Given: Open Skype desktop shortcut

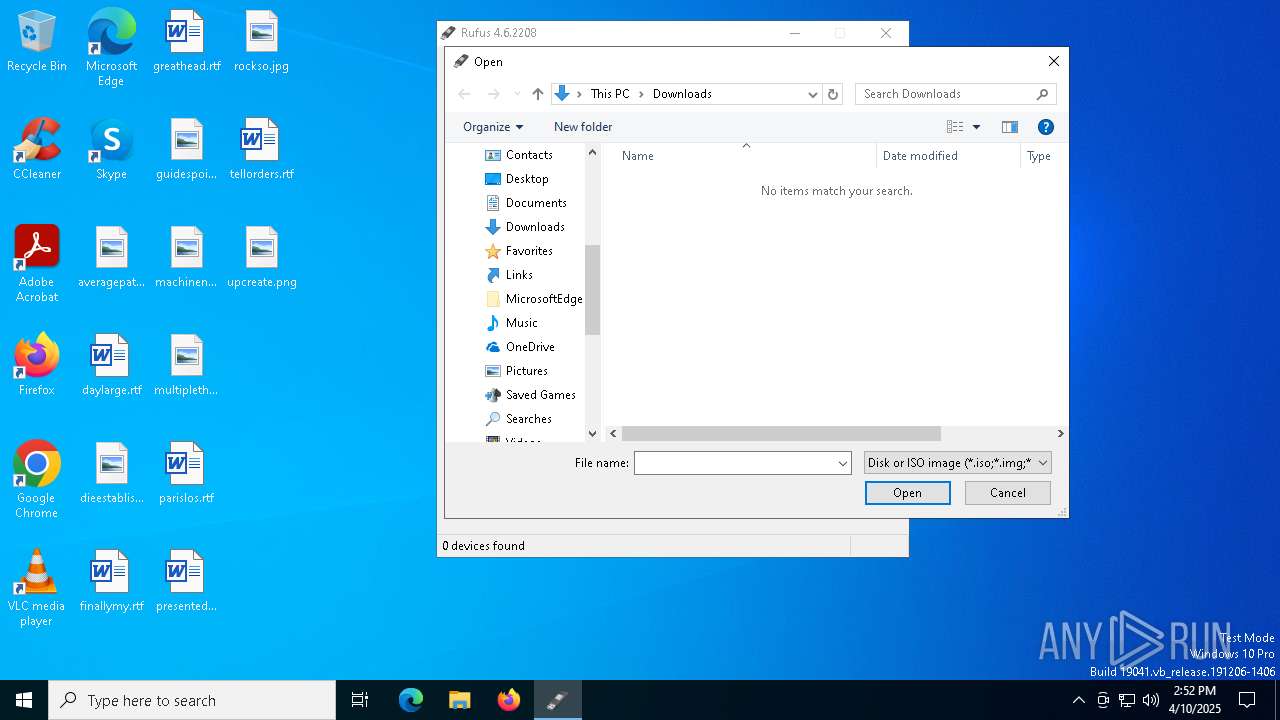Looking at the screenshot, I should pyautogui.click(x=111, y=150).
